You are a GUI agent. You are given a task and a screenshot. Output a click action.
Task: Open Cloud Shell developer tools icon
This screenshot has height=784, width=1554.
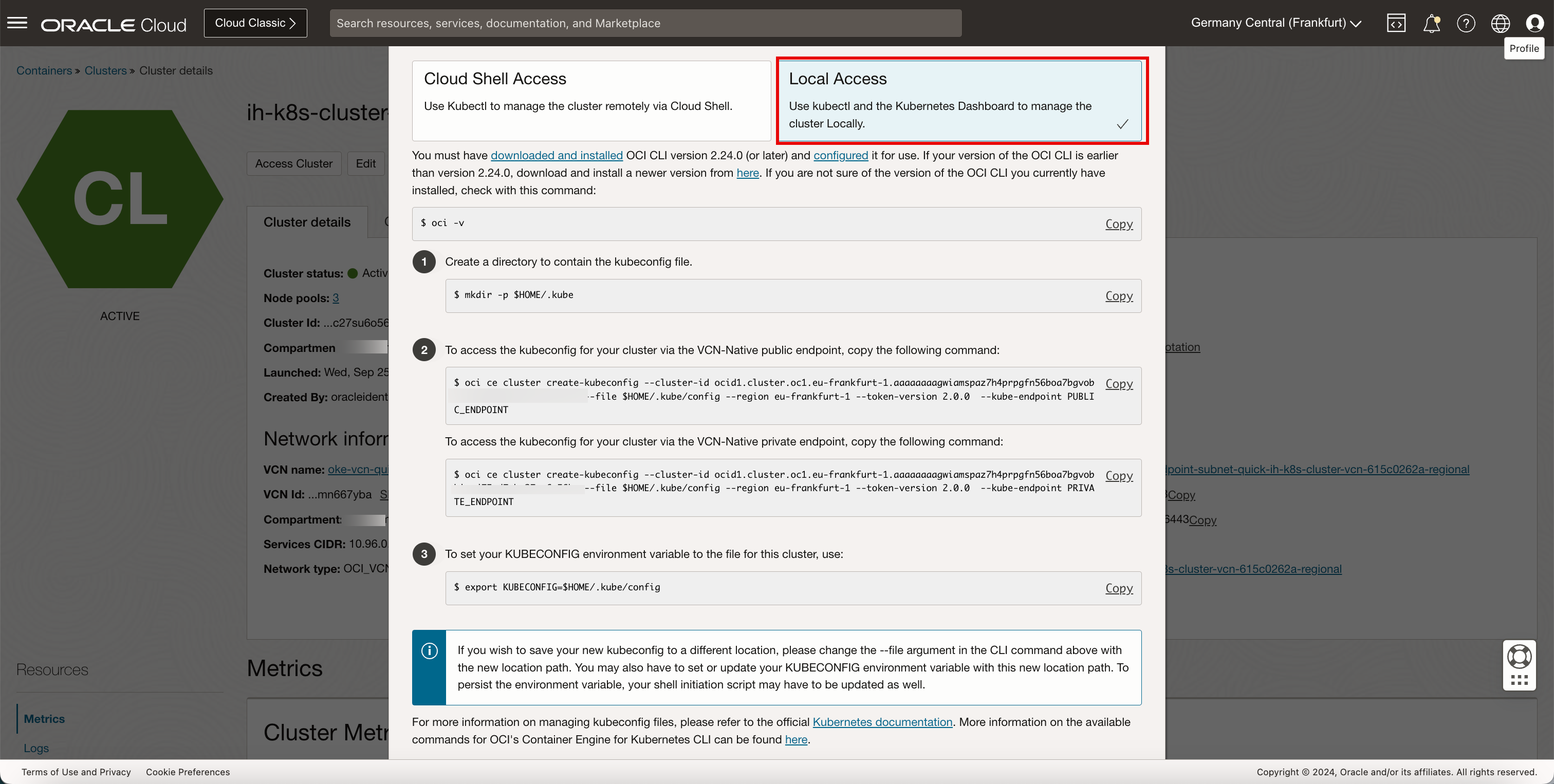point(1396,24)
